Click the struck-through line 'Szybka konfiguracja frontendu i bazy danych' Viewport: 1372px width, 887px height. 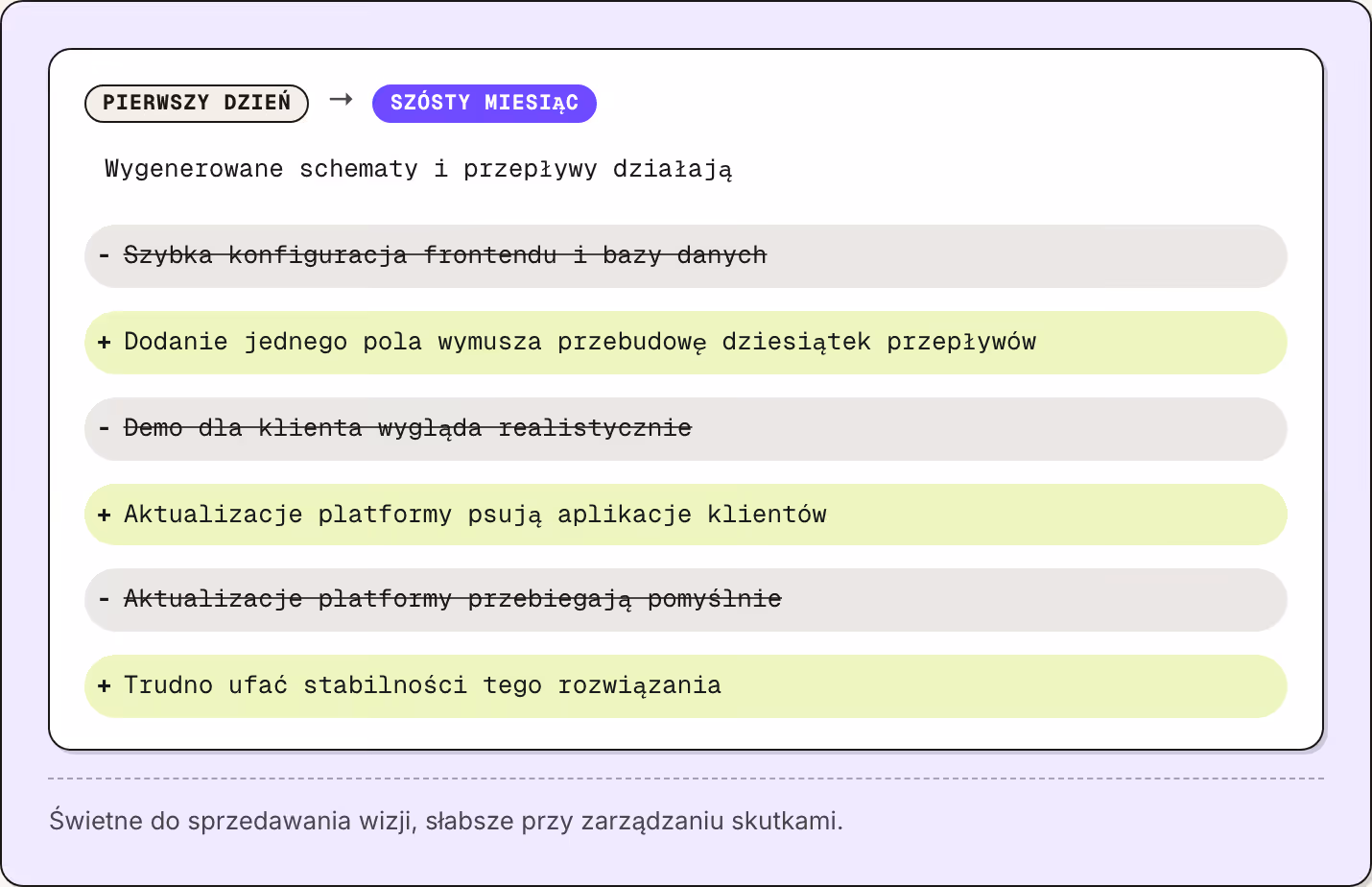[x=686, y=256]
